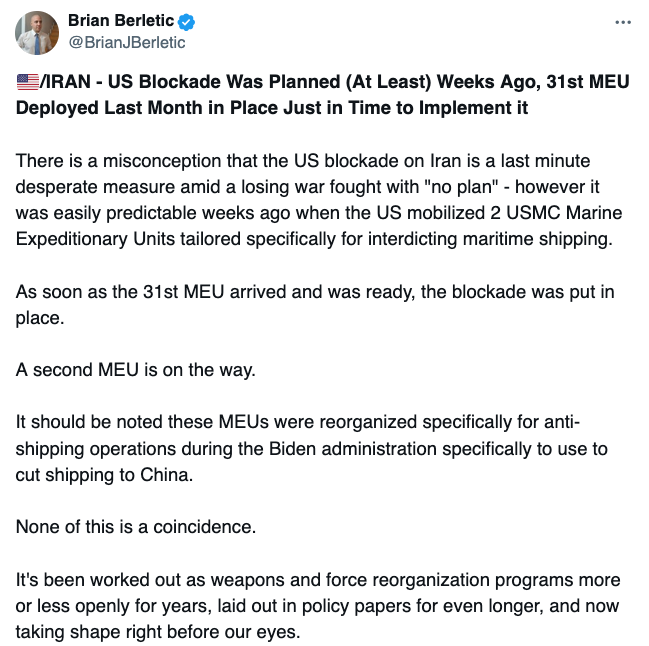Click the sentence "A second MEU is on the way."

[136, 369]
